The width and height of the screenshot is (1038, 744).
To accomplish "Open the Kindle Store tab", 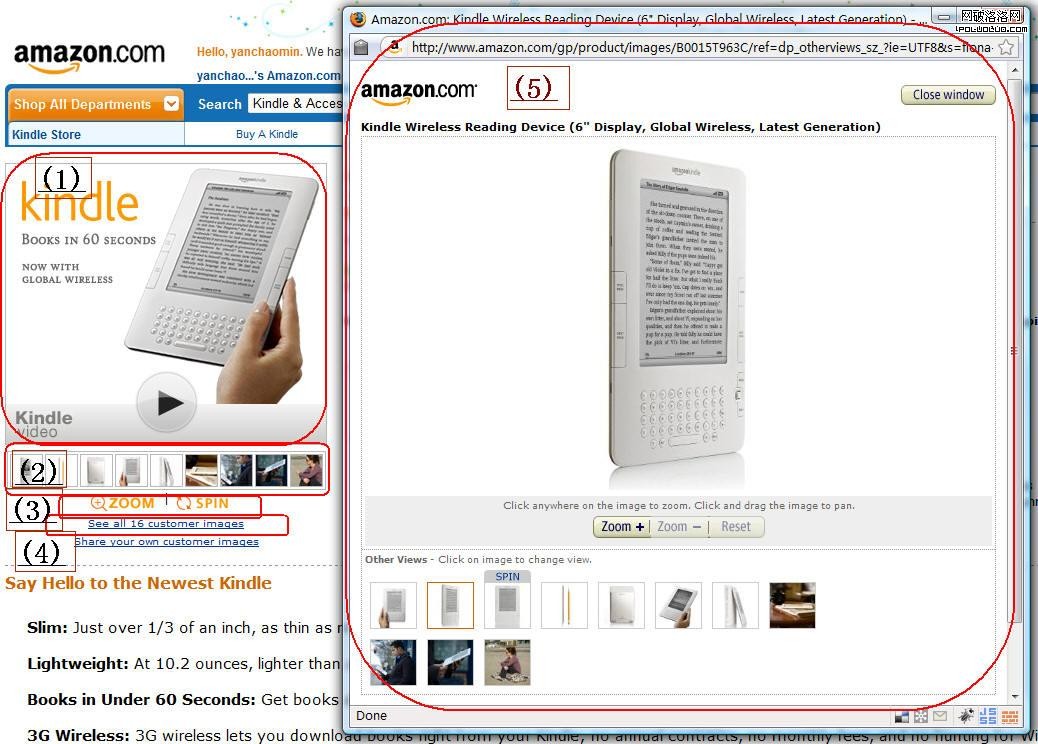I will pos(46,134).
